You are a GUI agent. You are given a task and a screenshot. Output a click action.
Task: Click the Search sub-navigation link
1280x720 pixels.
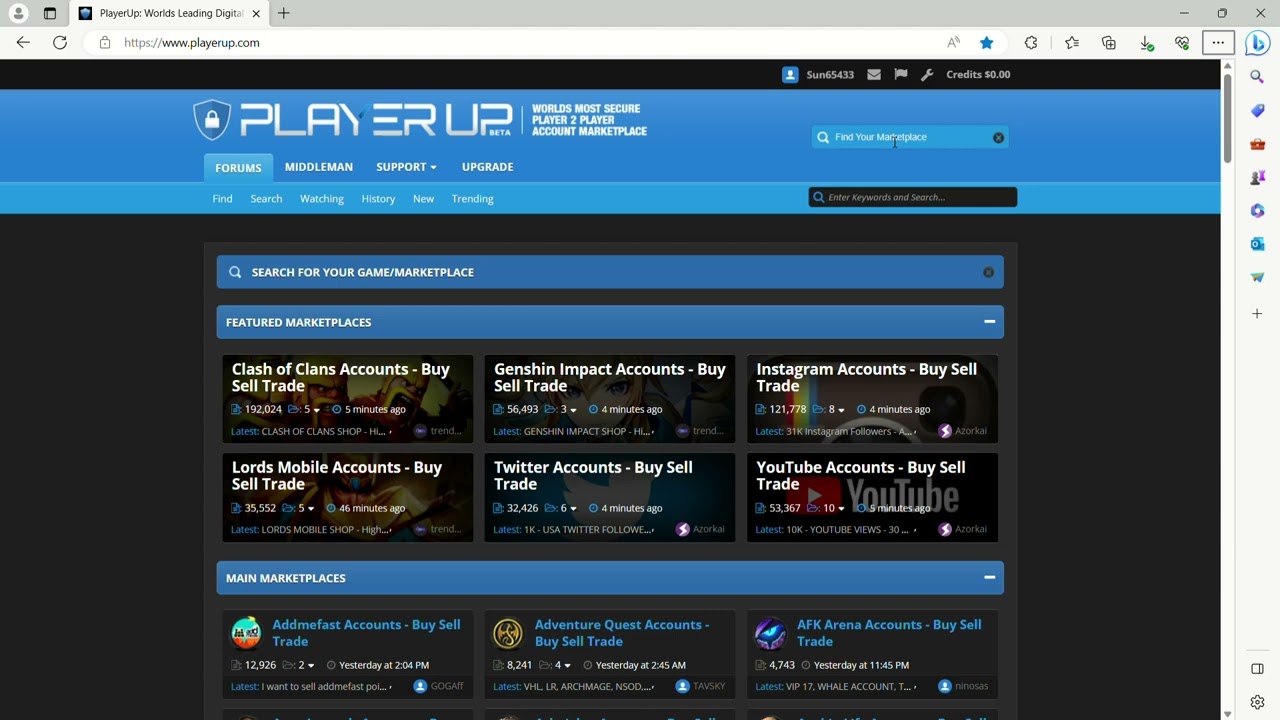tap(266, 198)
